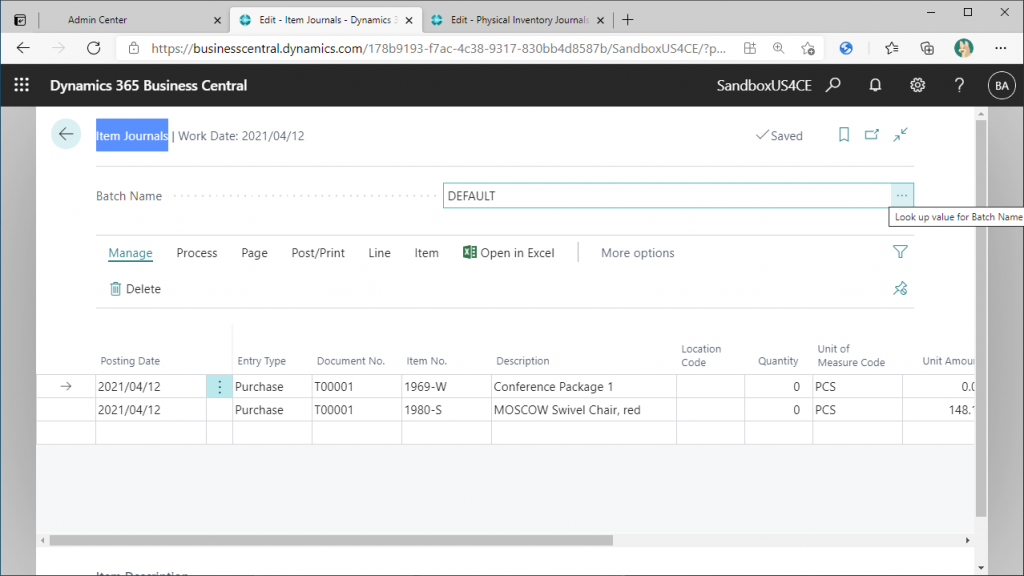Screen dimensions: 1024x576
Task: Select the row selector arrow for first line
Action: (66, 387)
